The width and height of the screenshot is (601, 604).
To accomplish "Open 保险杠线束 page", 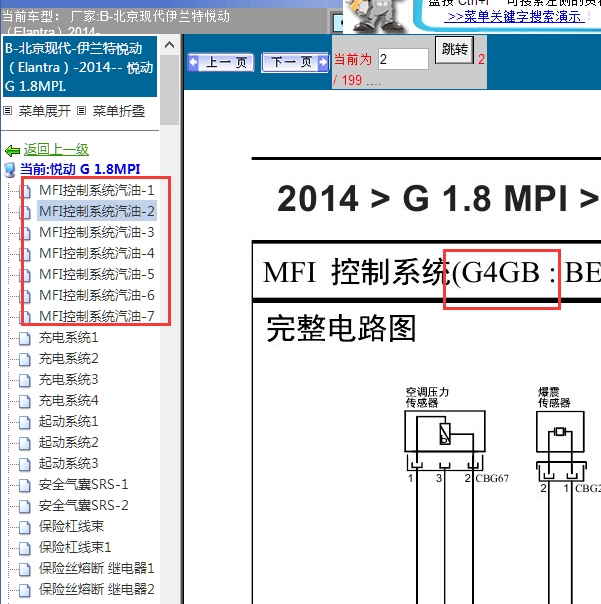I will (x=71, y=527).
